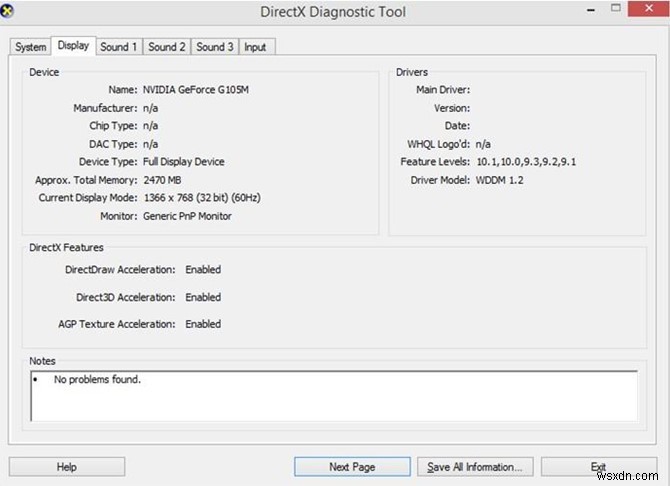Viewport: 670px width, 486px height.
Task: Click the feature levels '10.1,10.0,9.3,9.2,9.1' value
Action: pos(526,162)
